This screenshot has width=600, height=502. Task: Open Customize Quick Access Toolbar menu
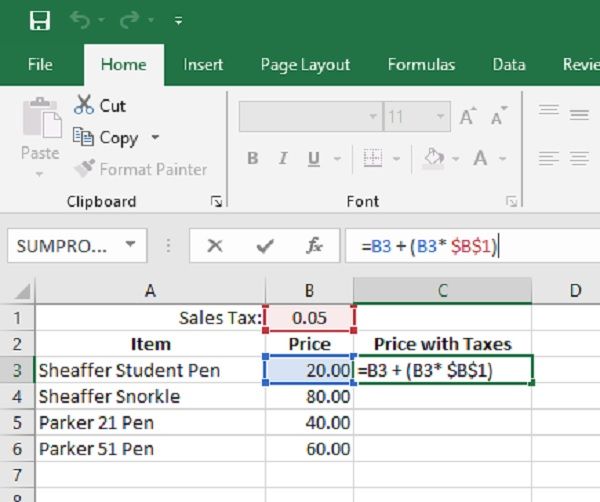178,20
